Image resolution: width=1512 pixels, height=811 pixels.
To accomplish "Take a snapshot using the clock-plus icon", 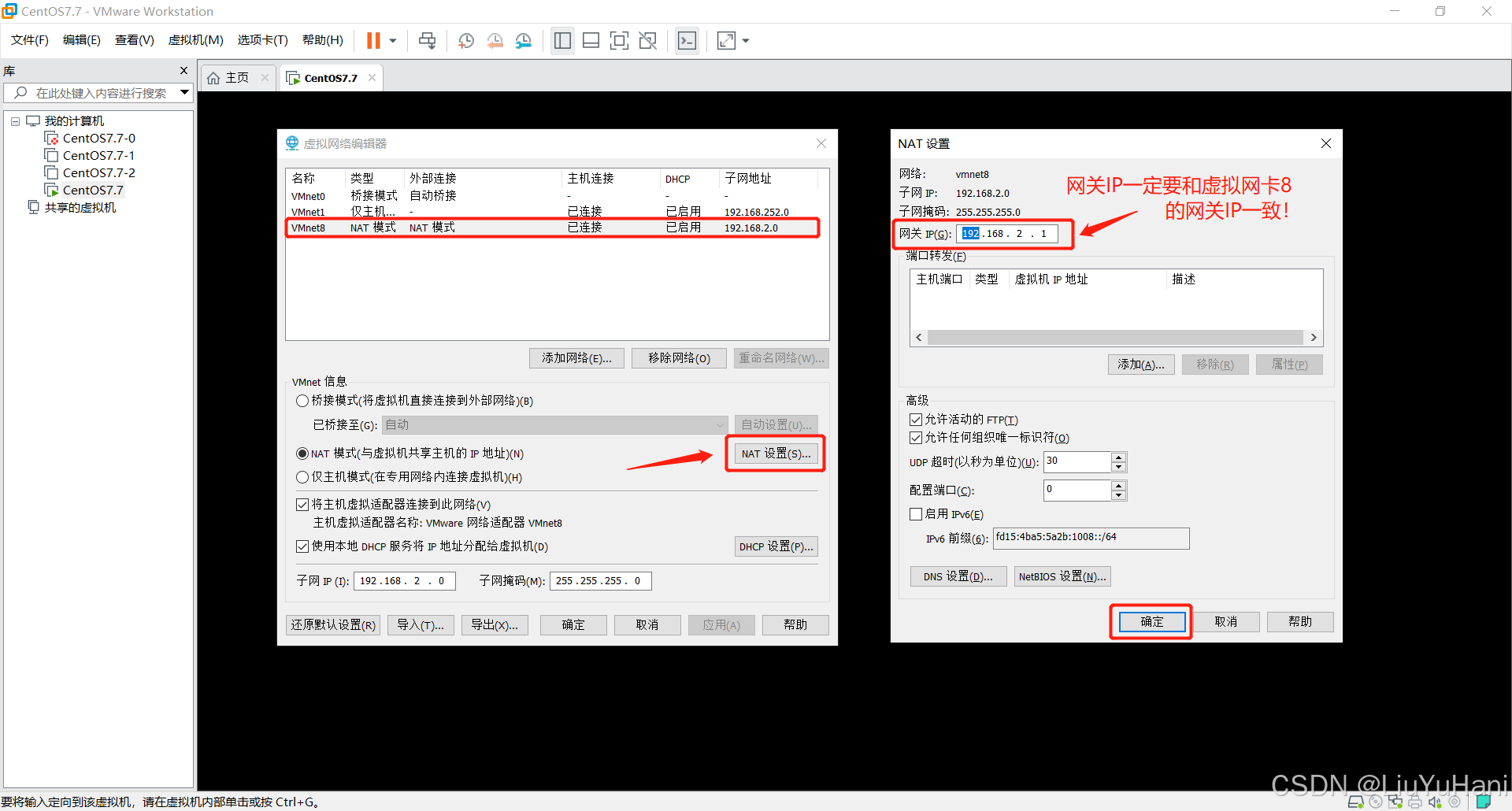I will [466, 41].
